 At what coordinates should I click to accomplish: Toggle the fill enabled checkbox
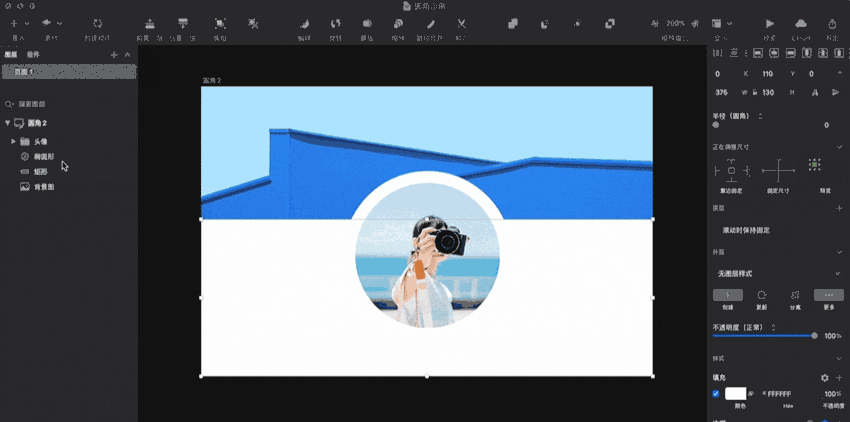pos(716,394)
